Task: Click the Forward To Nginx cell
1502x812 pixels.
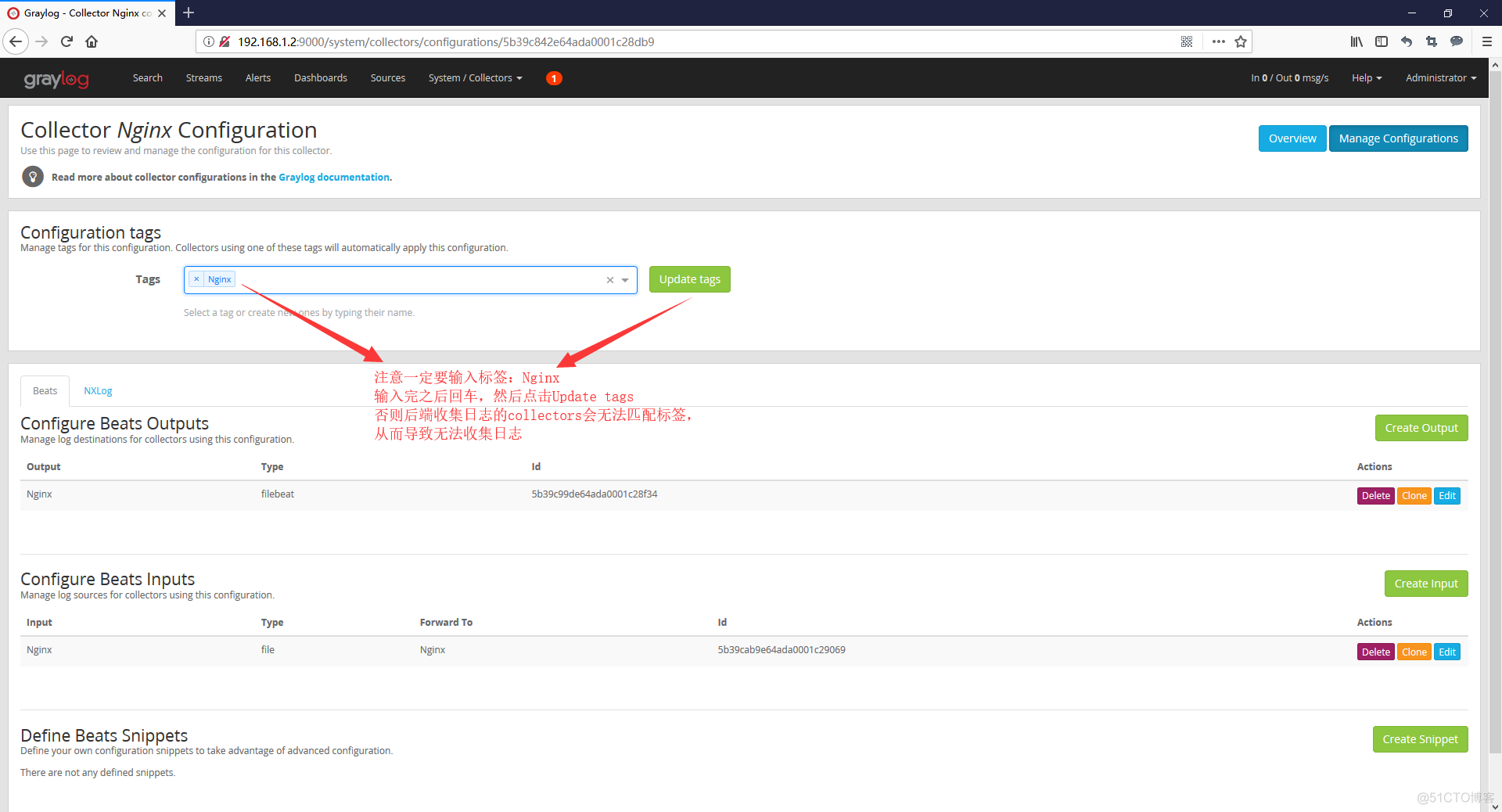Action: click(433, 650)
